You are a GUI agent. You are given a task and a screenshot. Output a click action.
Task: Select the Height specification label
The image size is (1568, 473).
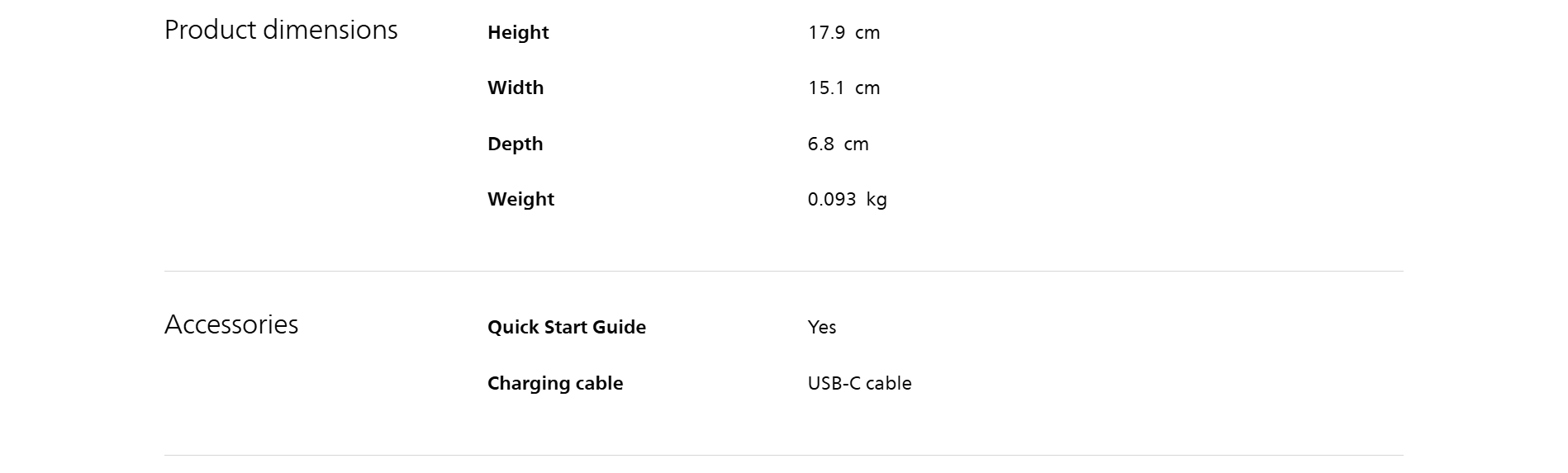click(x=518, y=33)
